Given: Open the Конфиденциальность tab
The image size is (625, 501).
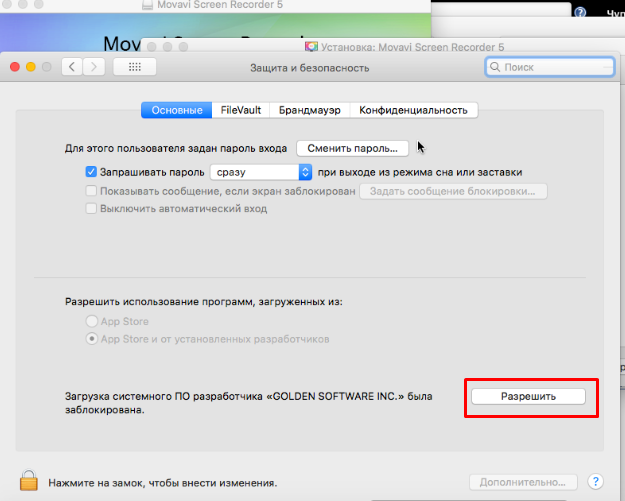Looking at the screenshot, I should pos(413,110).
